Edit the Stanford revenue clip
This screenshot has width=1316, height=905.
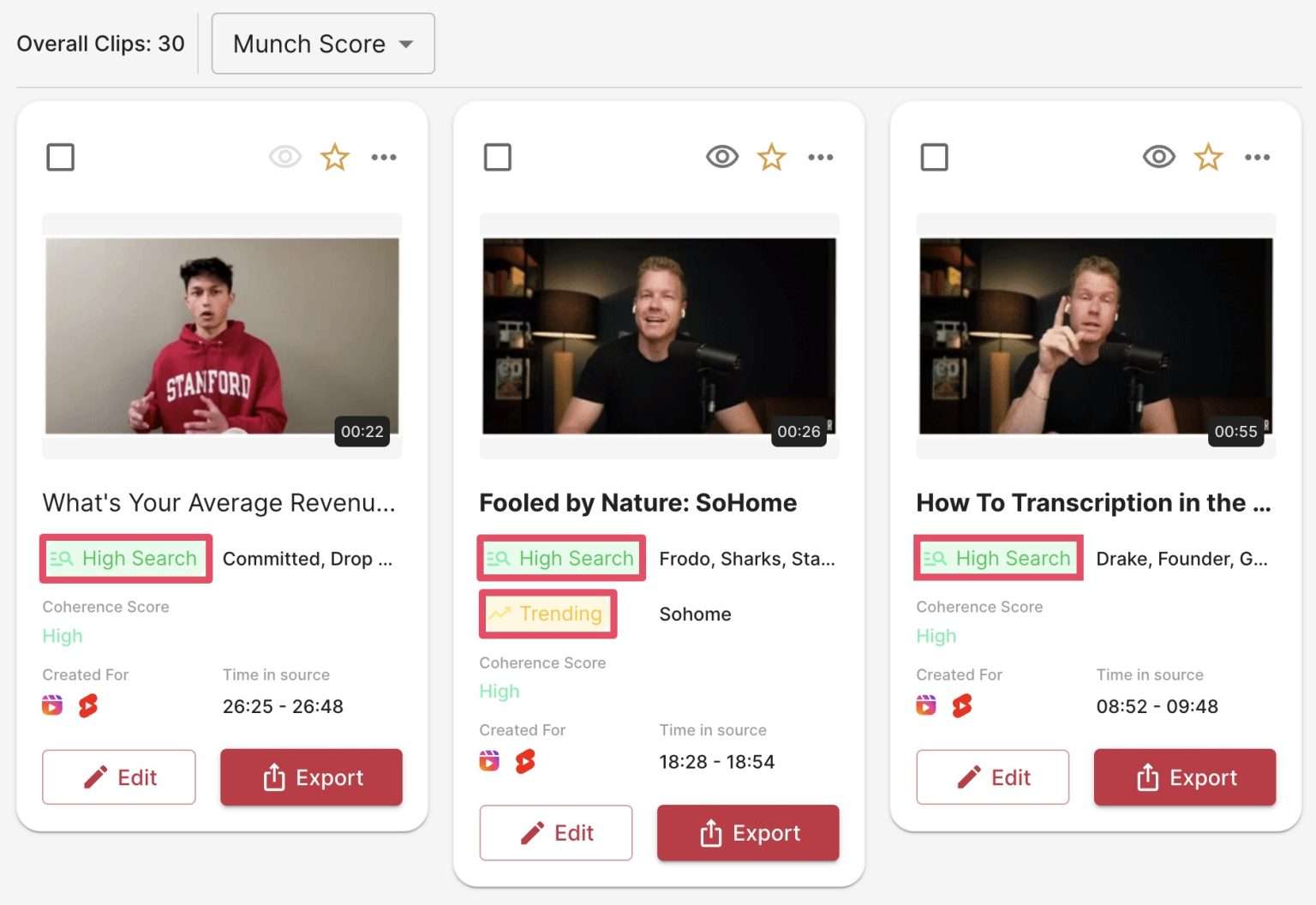(118, 777)
